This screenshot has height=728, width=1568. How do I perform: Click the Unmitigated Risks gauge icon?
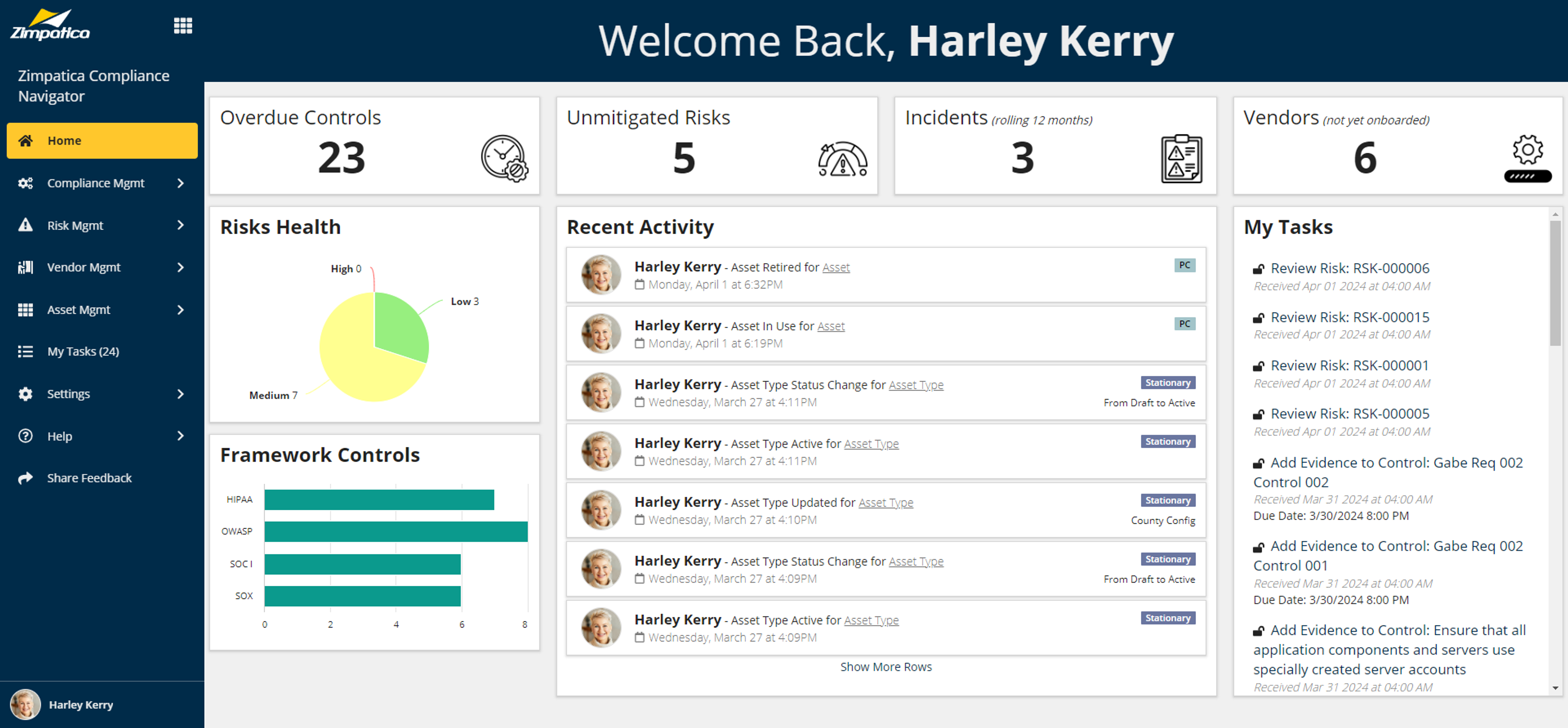click(842, 160)
